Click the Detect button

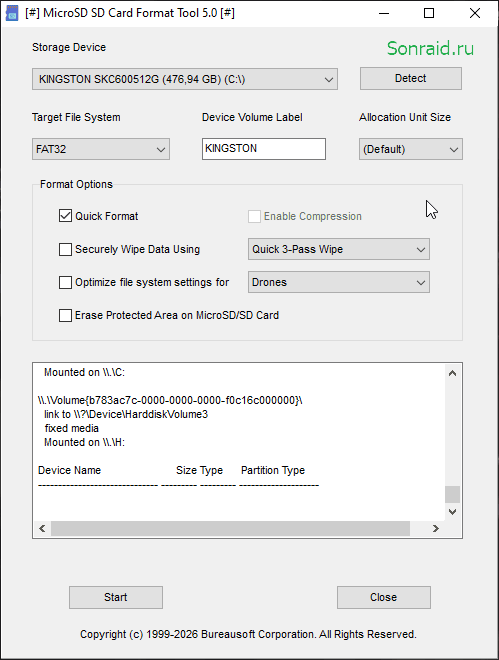click(x=411, y=78)
